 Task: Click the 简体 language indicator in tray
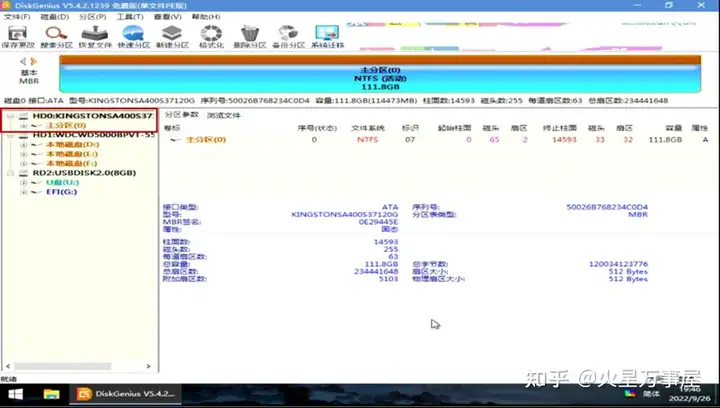(x=651, y=394)
